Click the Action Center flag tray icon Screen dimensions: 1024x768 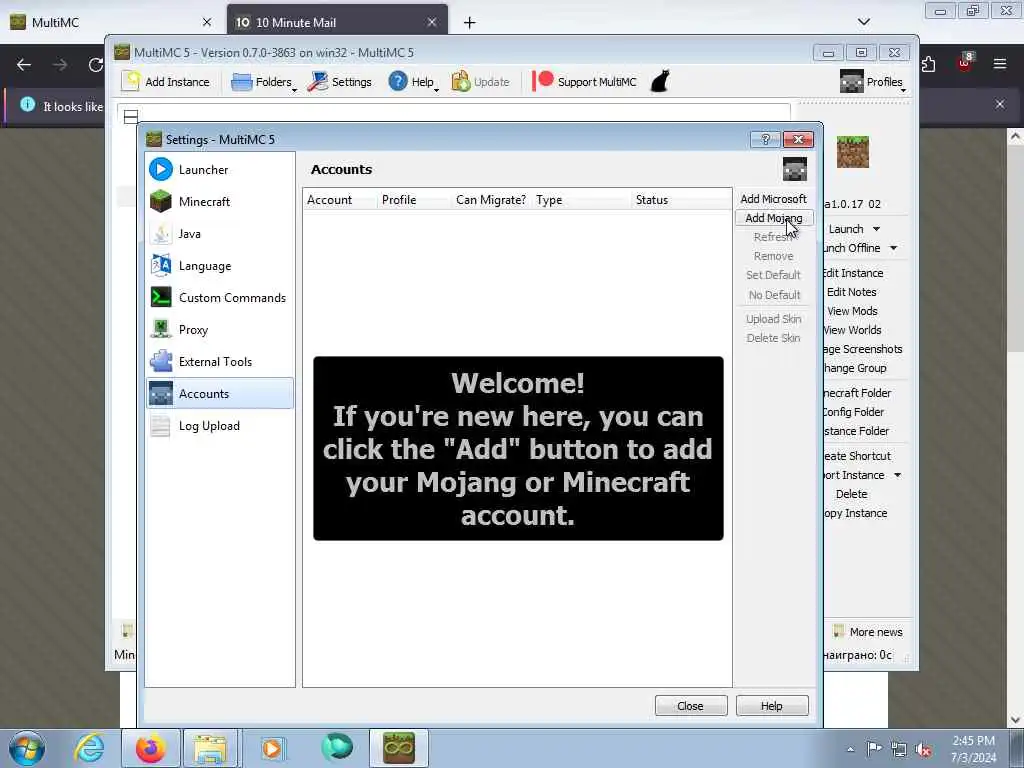pyautogui.click(x=874, y=749)
